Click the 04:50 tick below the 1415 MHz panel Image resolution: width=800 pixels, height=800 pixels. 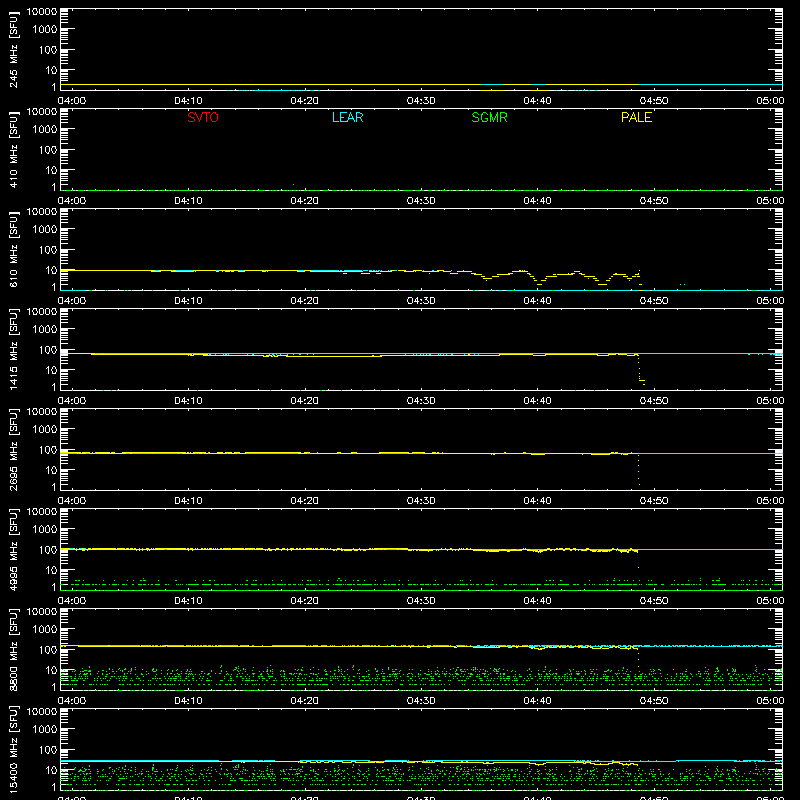(654, 401)
